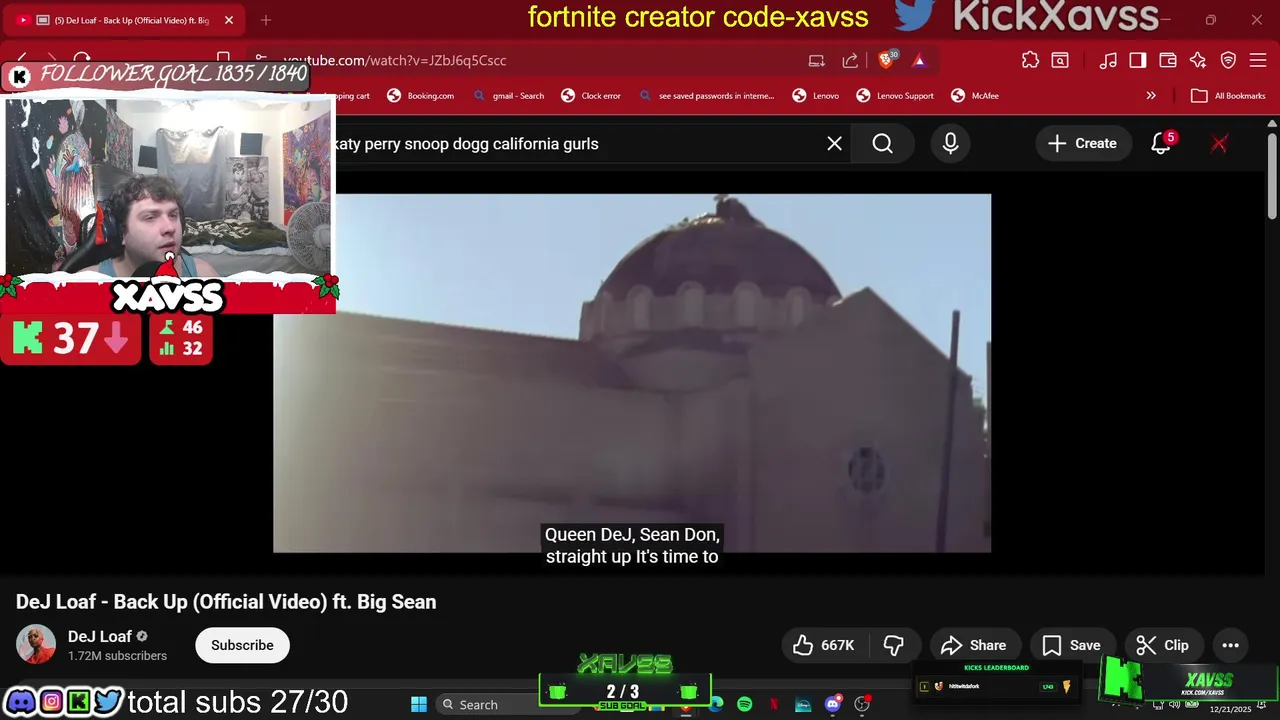Open the Brave VPN shield icon

click(1229, 60)
